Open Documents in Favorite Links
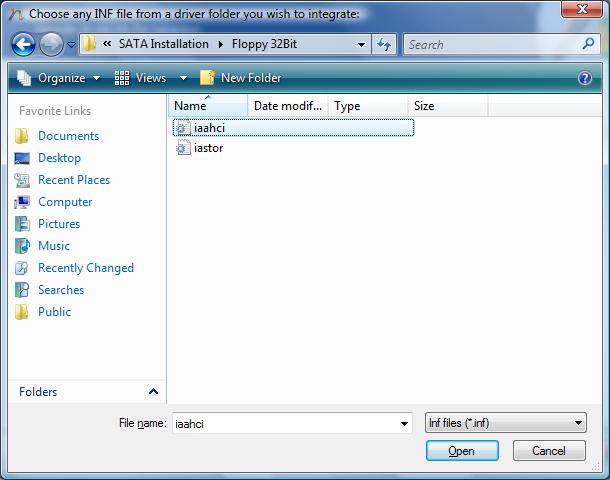Image resolution: width=610 pixels, height=480 pixels. click(68, 136)
